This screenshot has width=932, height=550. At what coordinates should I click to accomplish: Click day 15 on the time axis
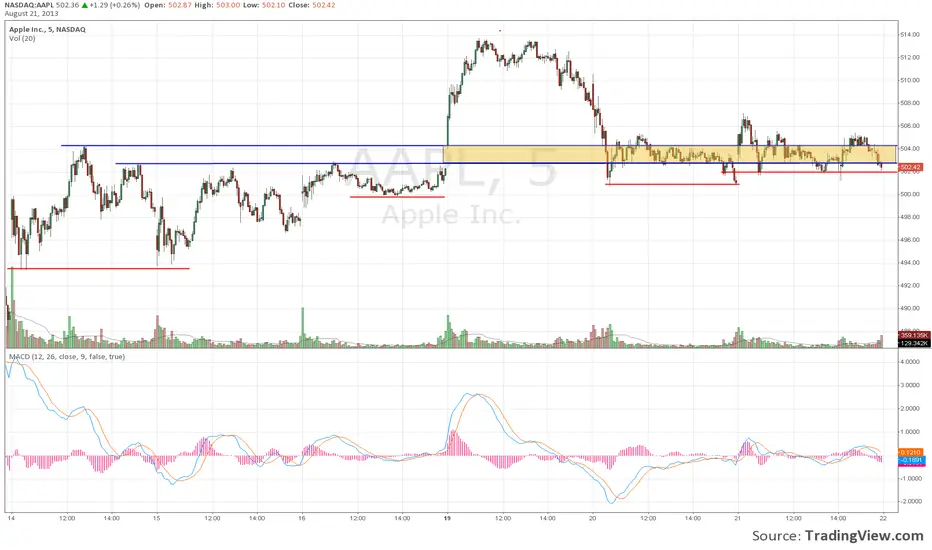point(156,518)
